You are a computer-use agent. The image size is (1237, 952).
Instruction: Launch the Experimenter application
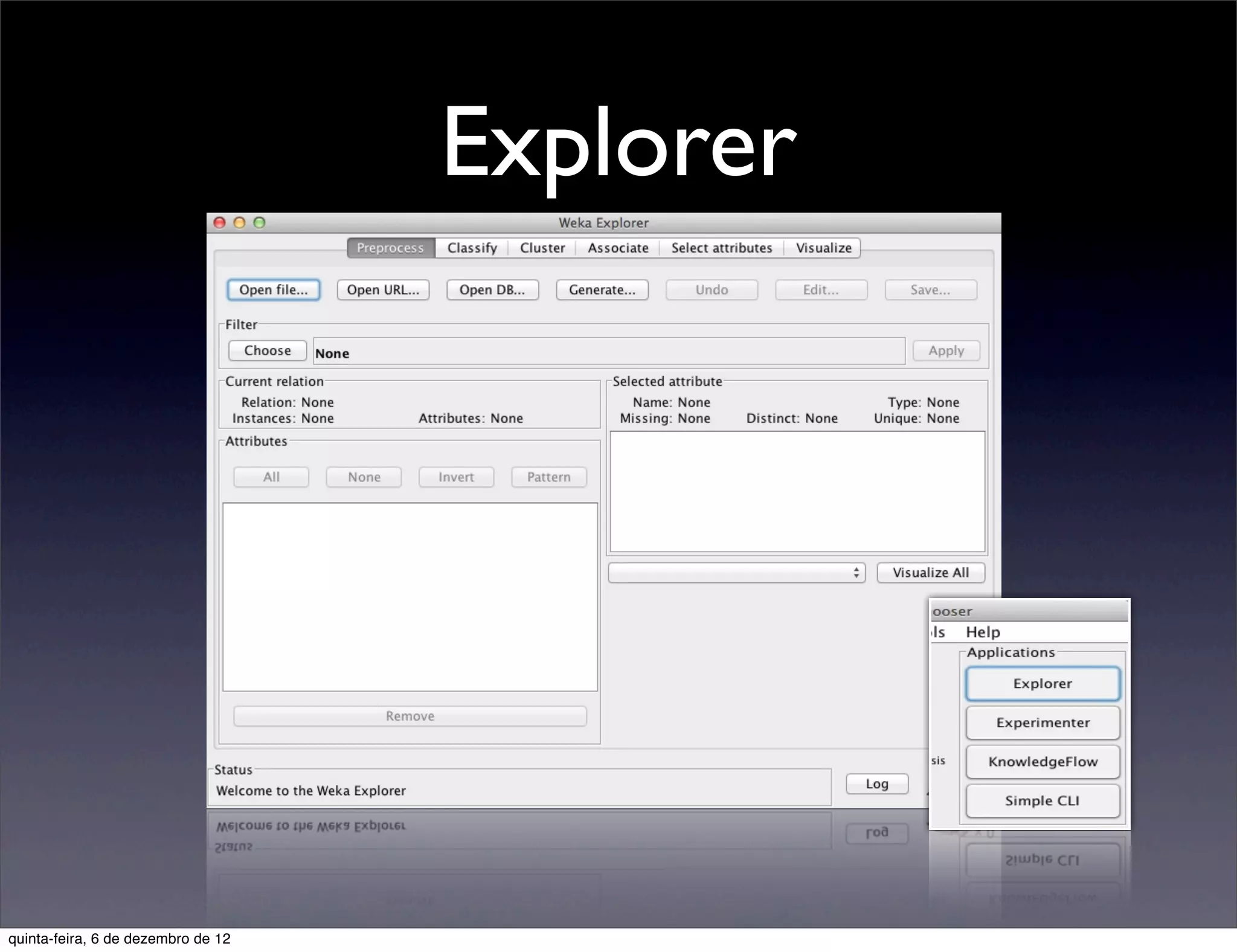tap(1042, 723)
